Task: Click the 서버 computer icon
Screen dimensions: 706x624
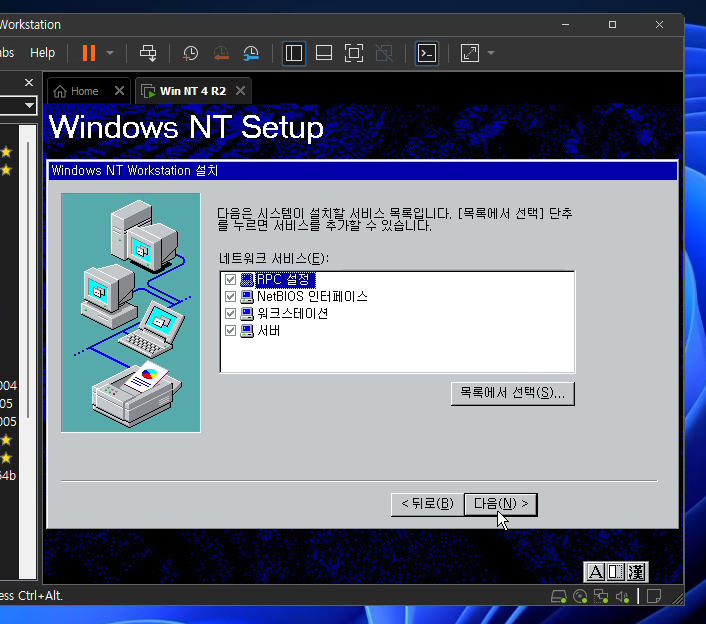Action: click(x=247, y=331)
